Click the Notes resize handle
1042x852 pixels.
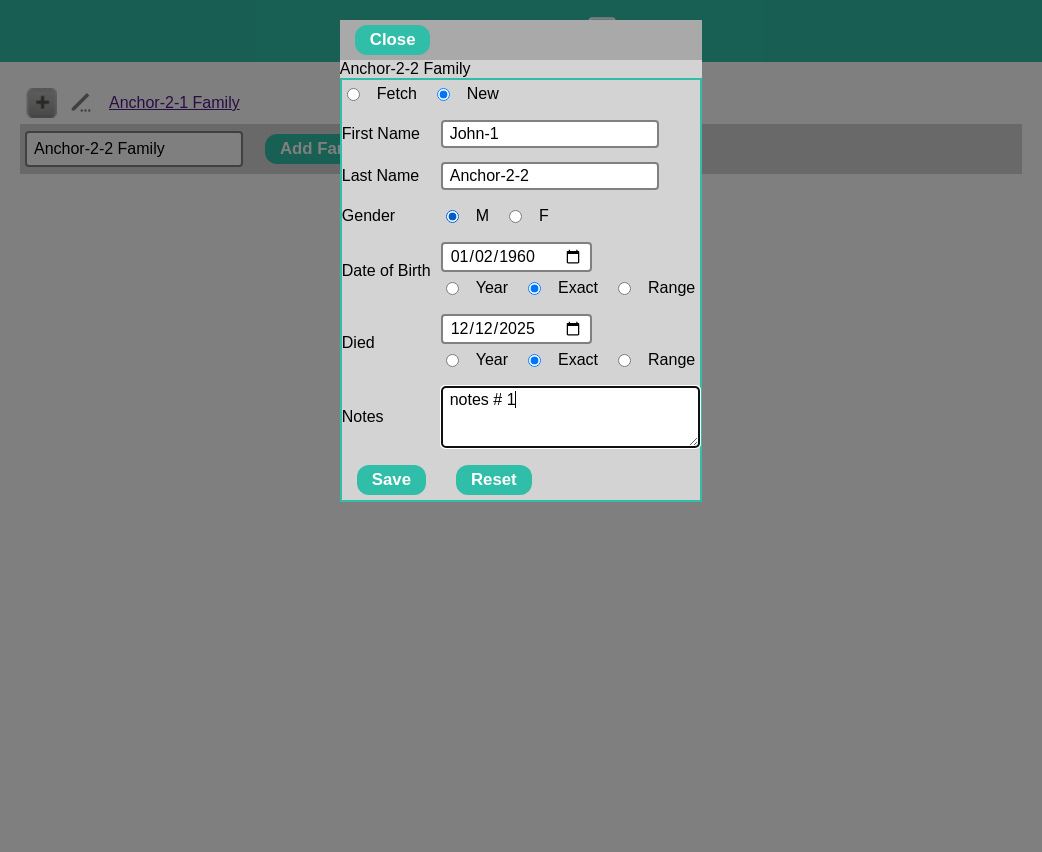(x=693, y=441)
